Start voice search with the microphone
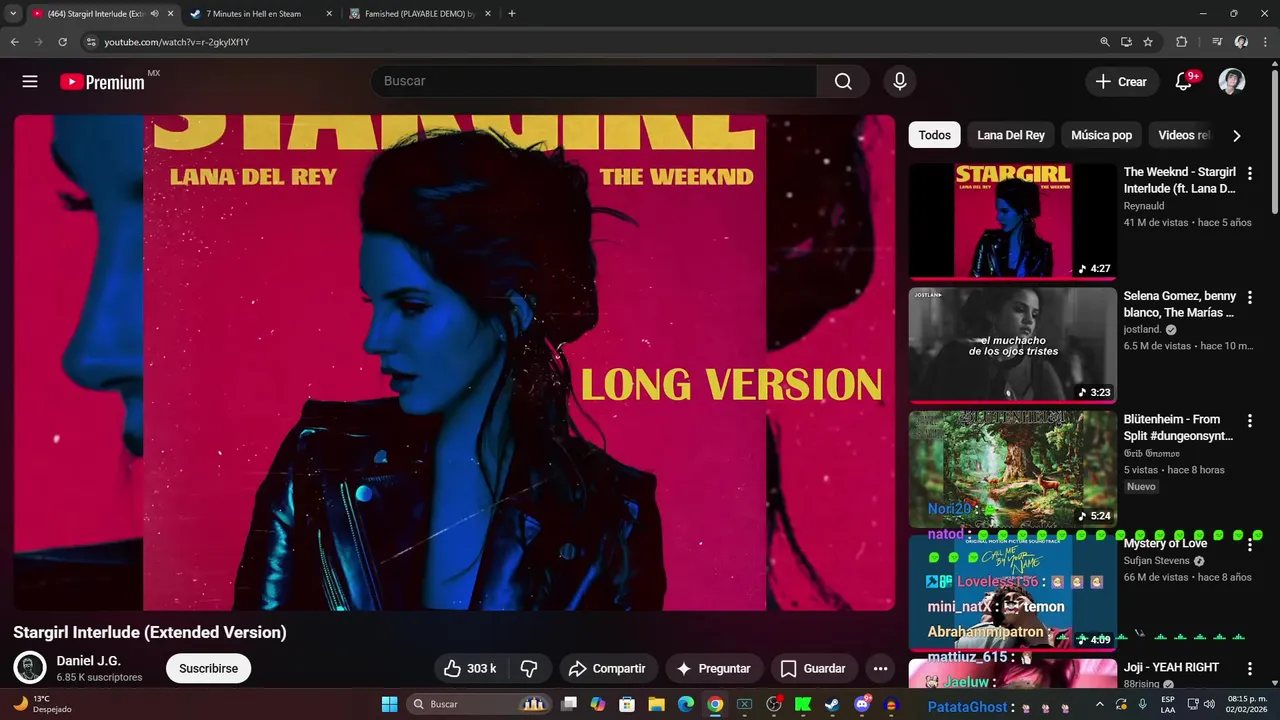Screen dimensions: 1280x720 [x=900, y=82]
